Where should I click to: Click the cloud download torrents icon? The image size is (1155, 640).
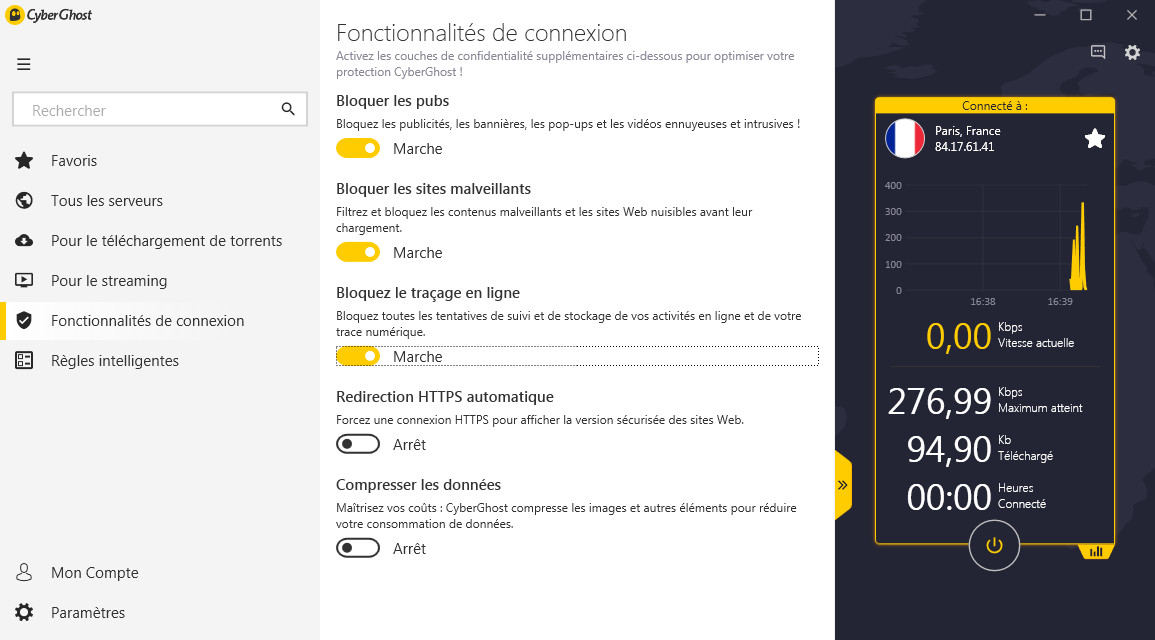click(24, 241)
